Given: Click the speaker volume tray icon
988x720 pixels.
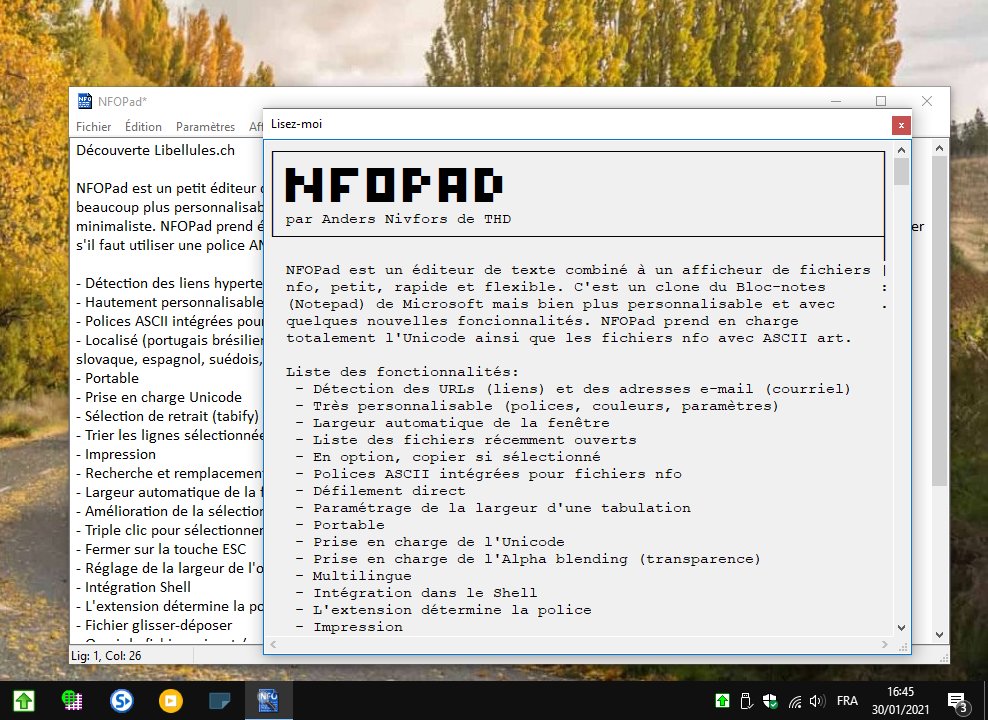Looking at the screenshot, I should [817, 700].
